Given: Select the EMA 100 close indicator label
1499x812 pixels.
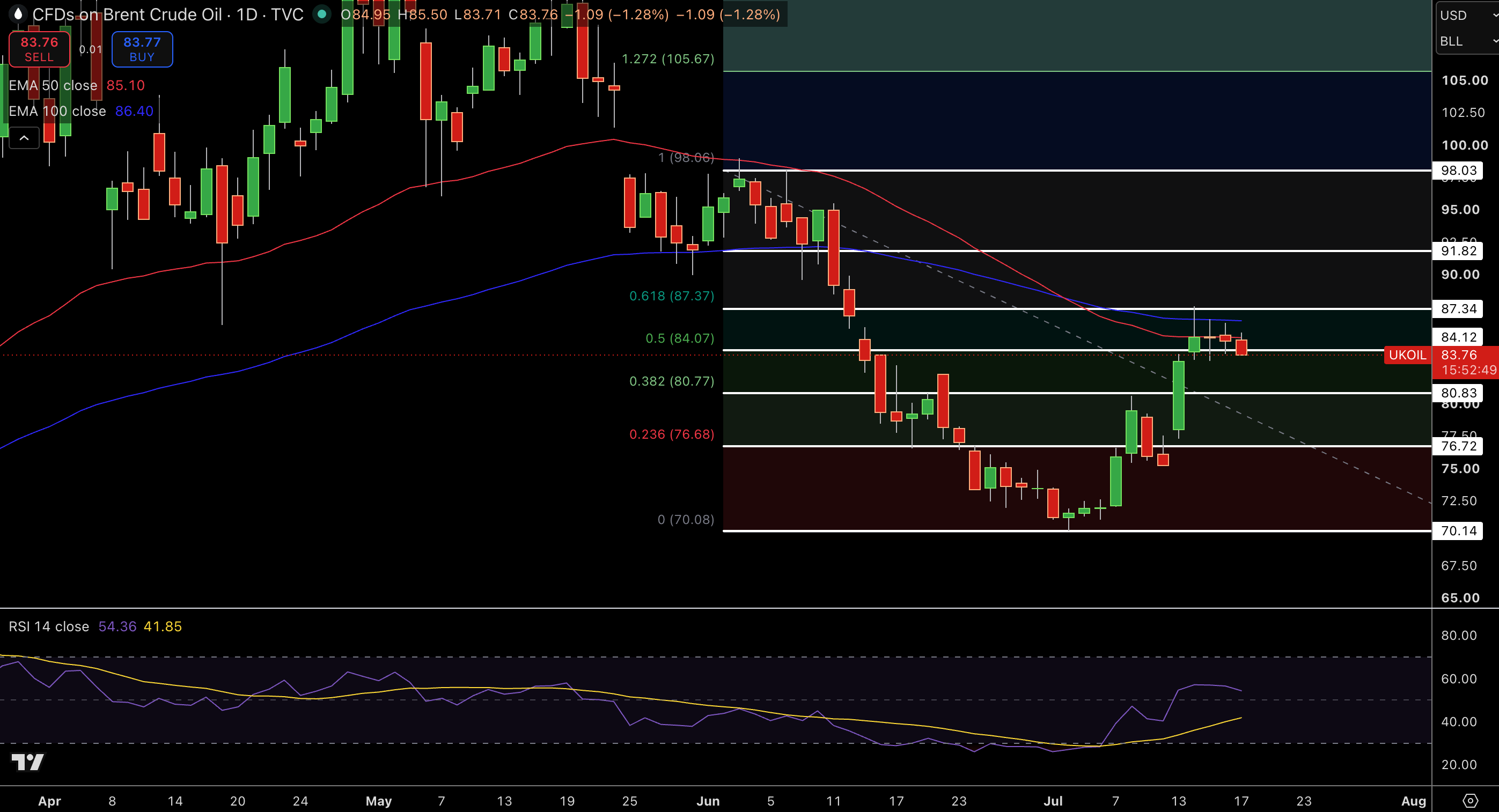Looking at the screenshot, I should pos(57,111).
